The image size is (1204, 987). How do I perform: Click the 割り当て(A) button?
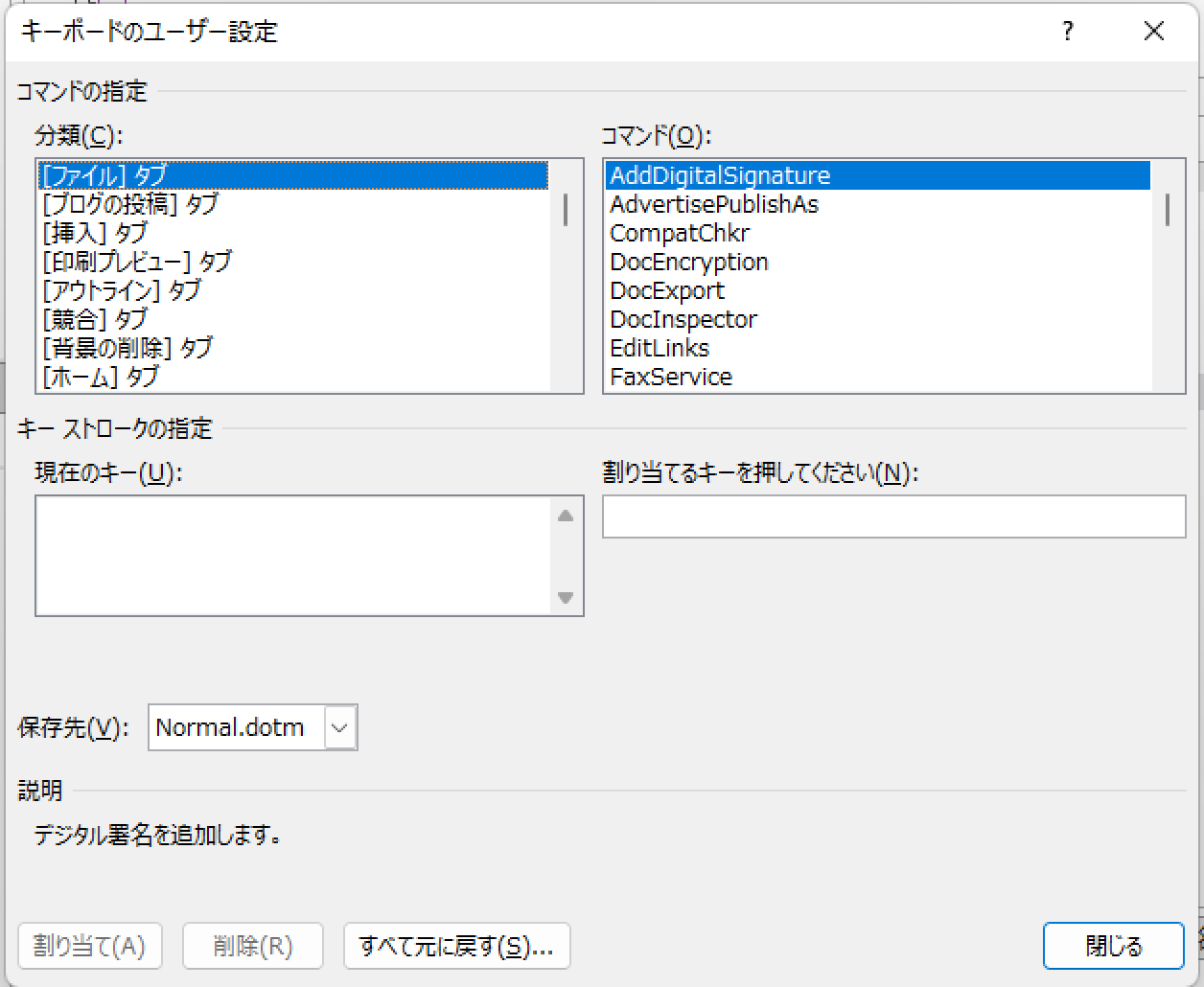point(89,946)
